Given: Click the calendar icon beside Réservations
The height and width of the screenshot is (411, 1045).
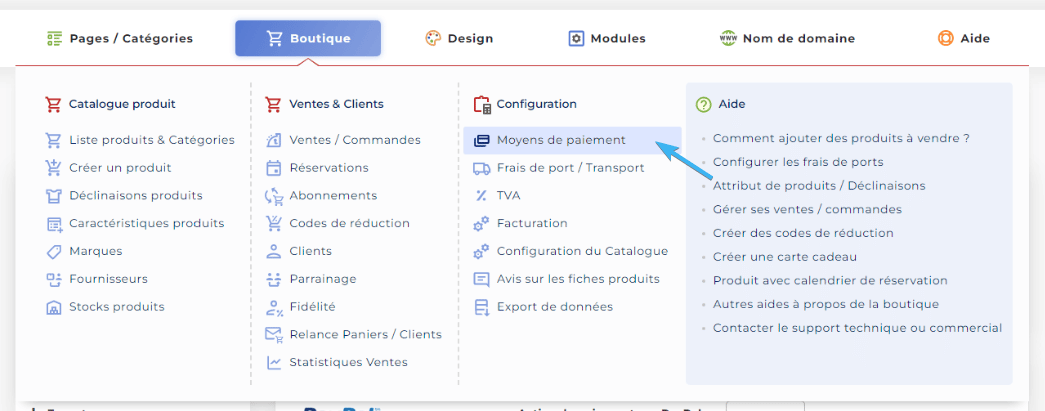Looking at the screenshot, I should (x=273, y=168).
